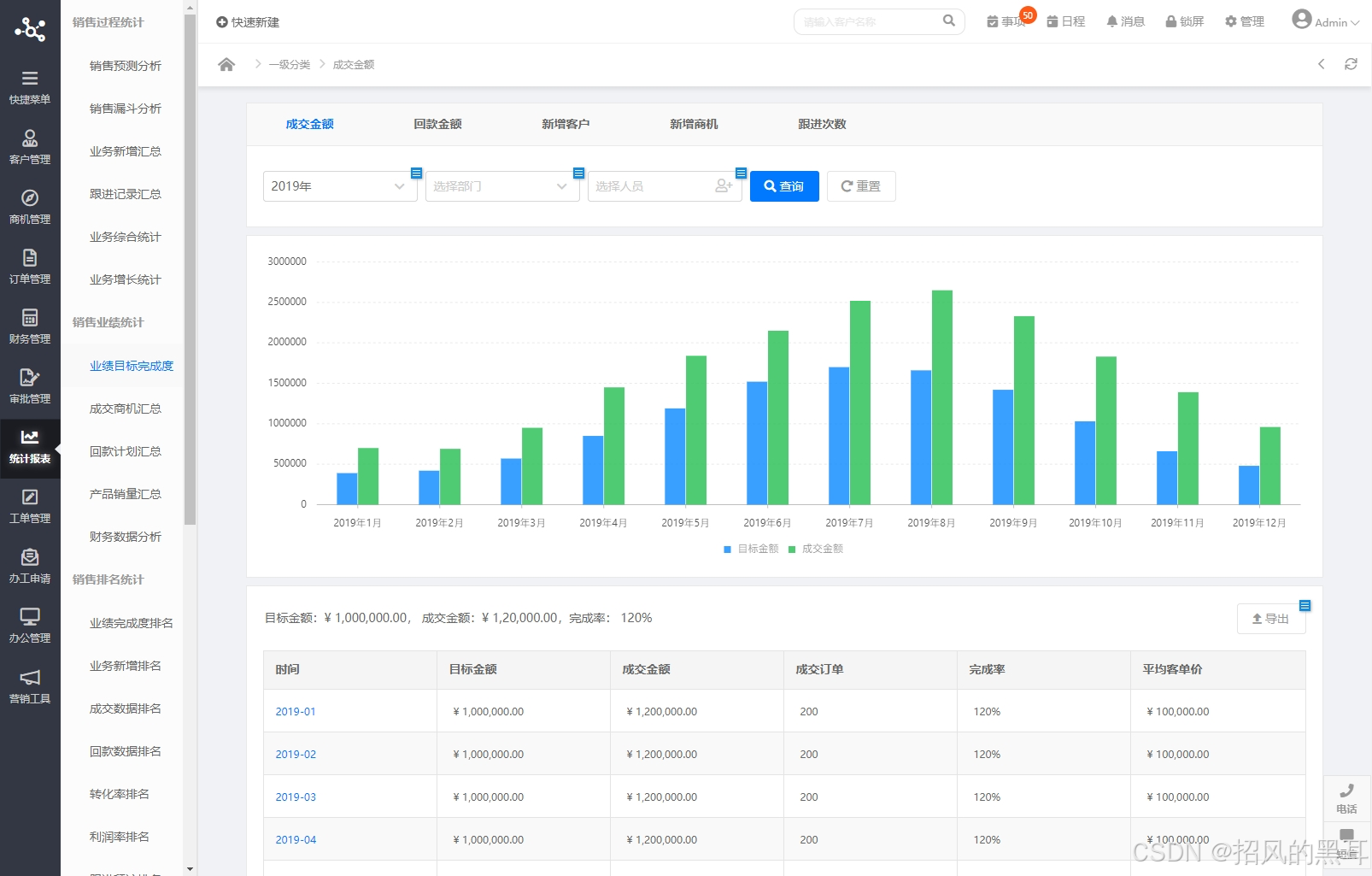The height and width of the screenshot is (876, 1372).
Task: Click the back arrow near refresh
Action: point(1322,64)
